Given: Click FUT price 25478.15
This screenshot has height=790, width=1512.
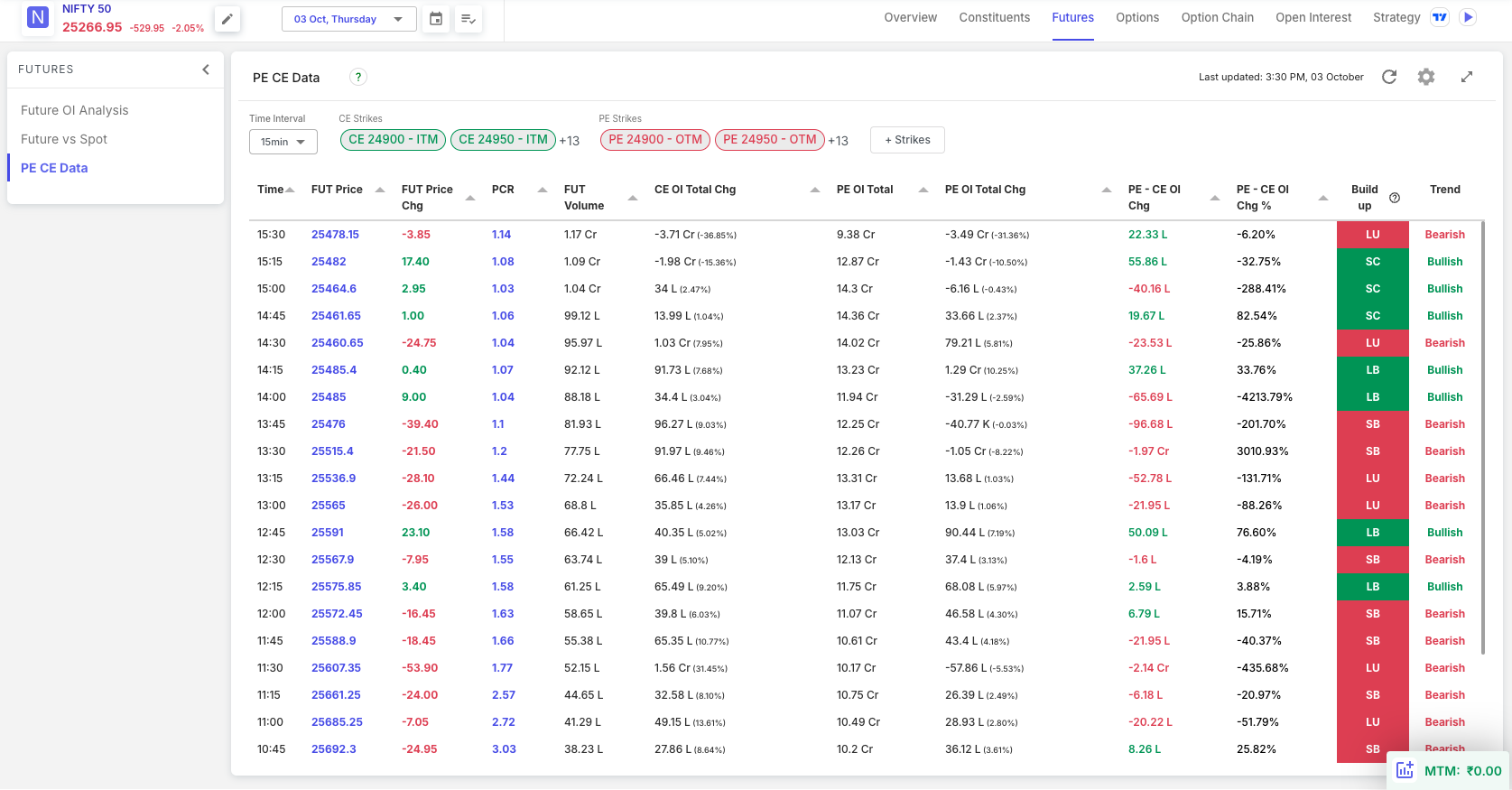Looking at the screenshot, I should 335,235.
